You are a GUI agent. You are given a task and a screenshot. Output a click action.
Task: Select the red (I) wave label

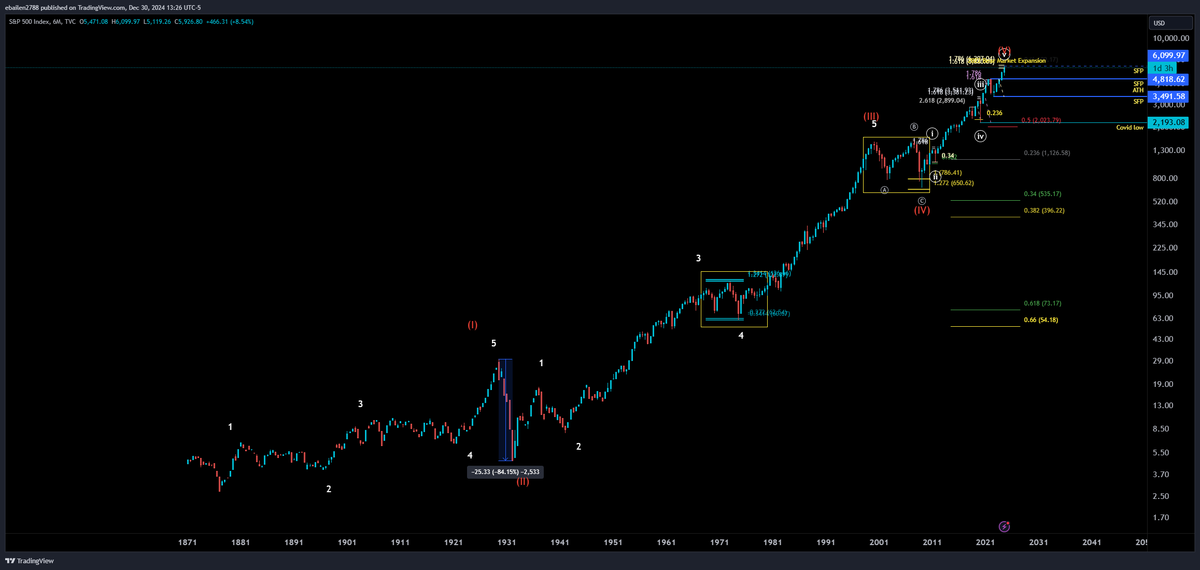pos(473,325)
